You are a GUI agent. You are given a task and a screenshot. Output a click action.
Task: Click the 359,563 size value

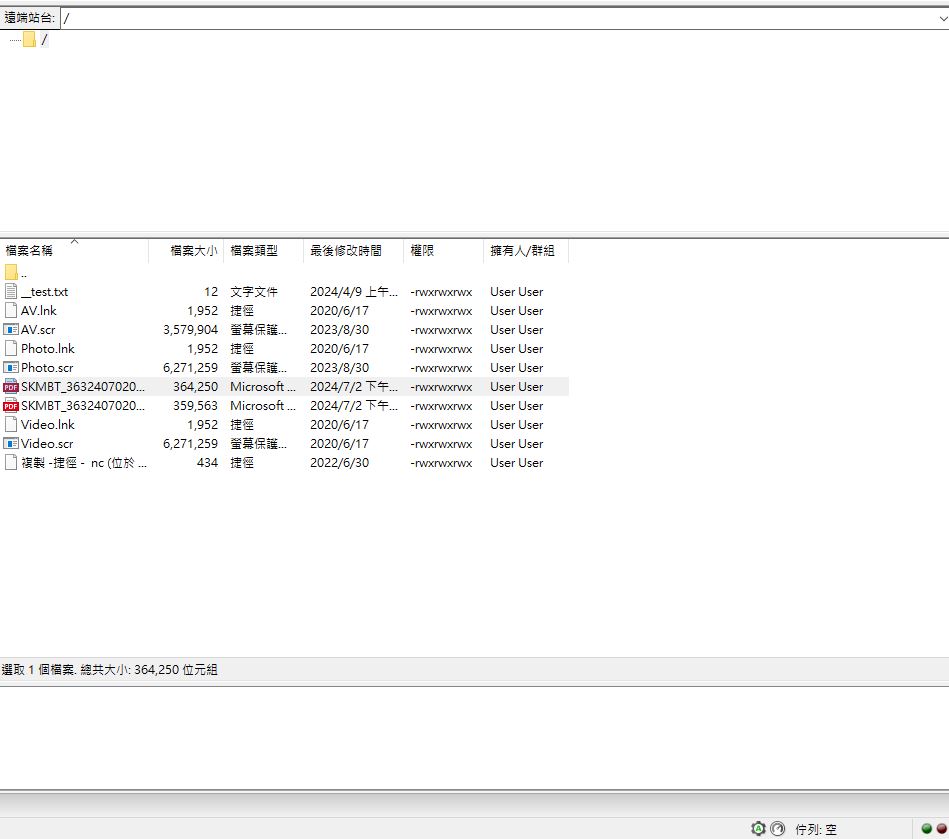(x=195, y=406)
